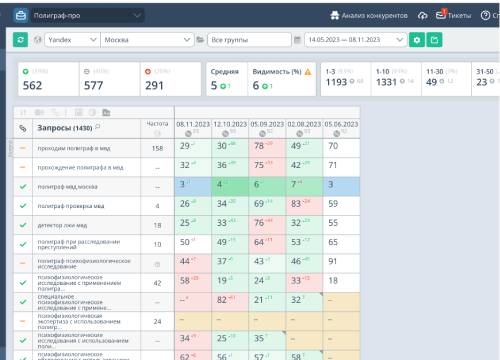
Task: Select the unchanged positions card 577
Action: [x=110, y=79]
